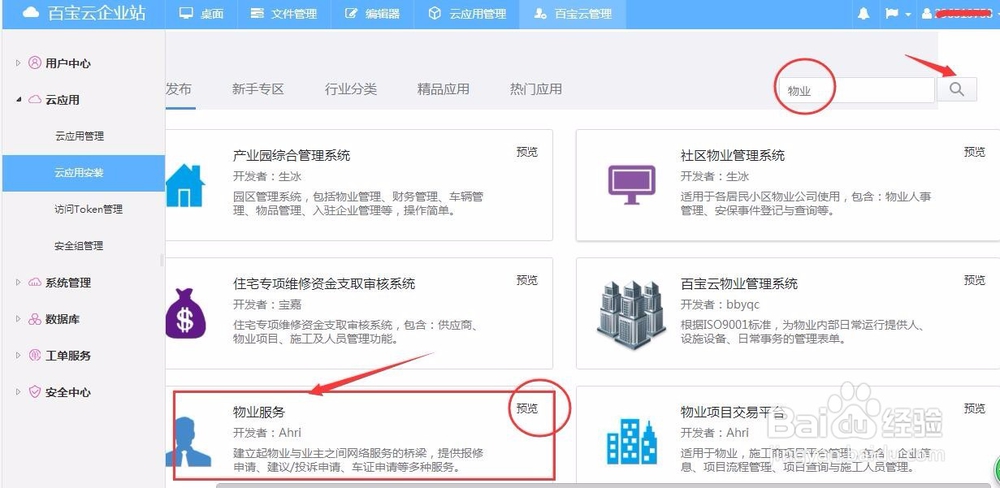Click the 系统管理 sidebar icon
1000x488 pixels.
(34, 282)
